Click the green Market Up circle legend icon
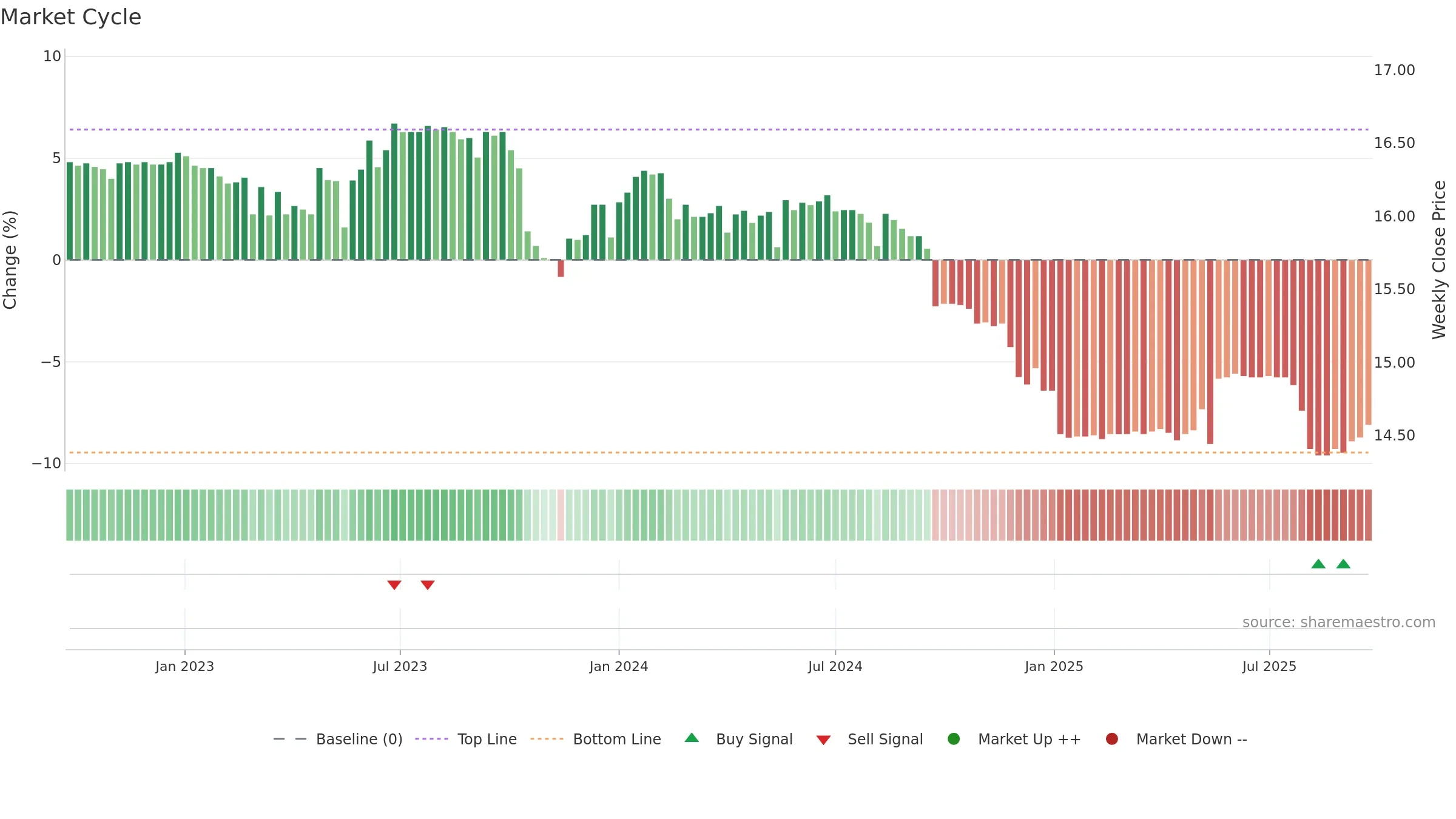Image resolution: width=1456 pixels, height=819 pixels. [x=954, y=739]
